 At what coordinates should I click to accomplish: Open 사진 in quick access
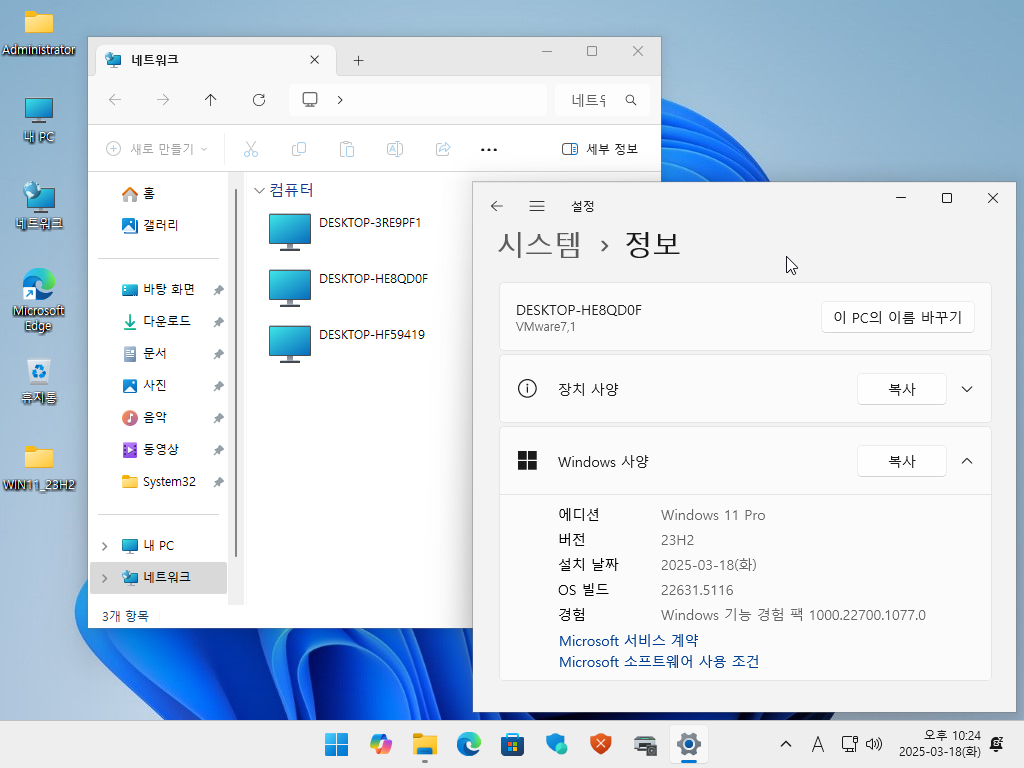tap(145, 385)
